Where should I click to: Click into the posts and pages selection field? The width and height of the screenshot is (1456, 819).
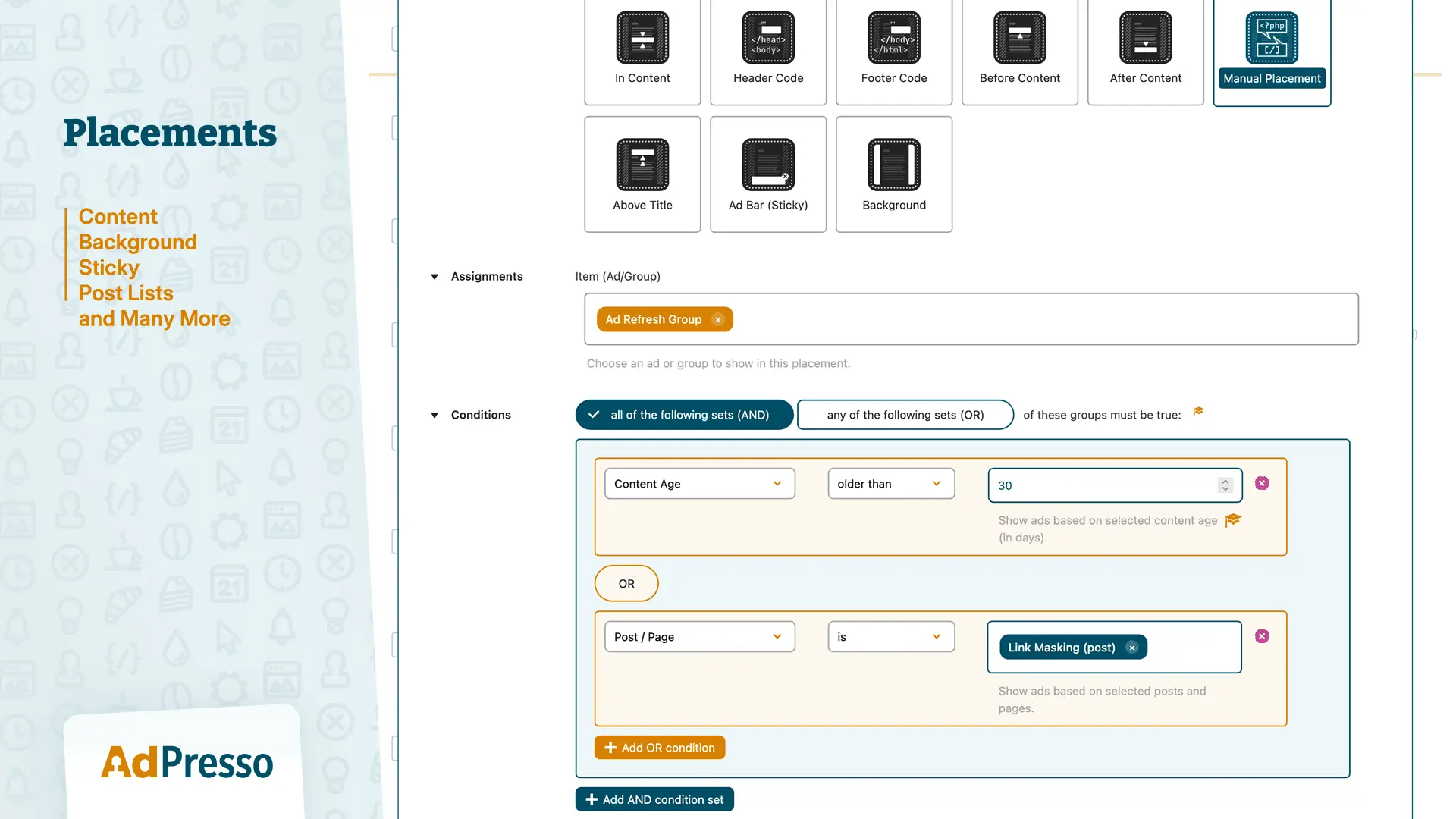[x=1115, y=647]
